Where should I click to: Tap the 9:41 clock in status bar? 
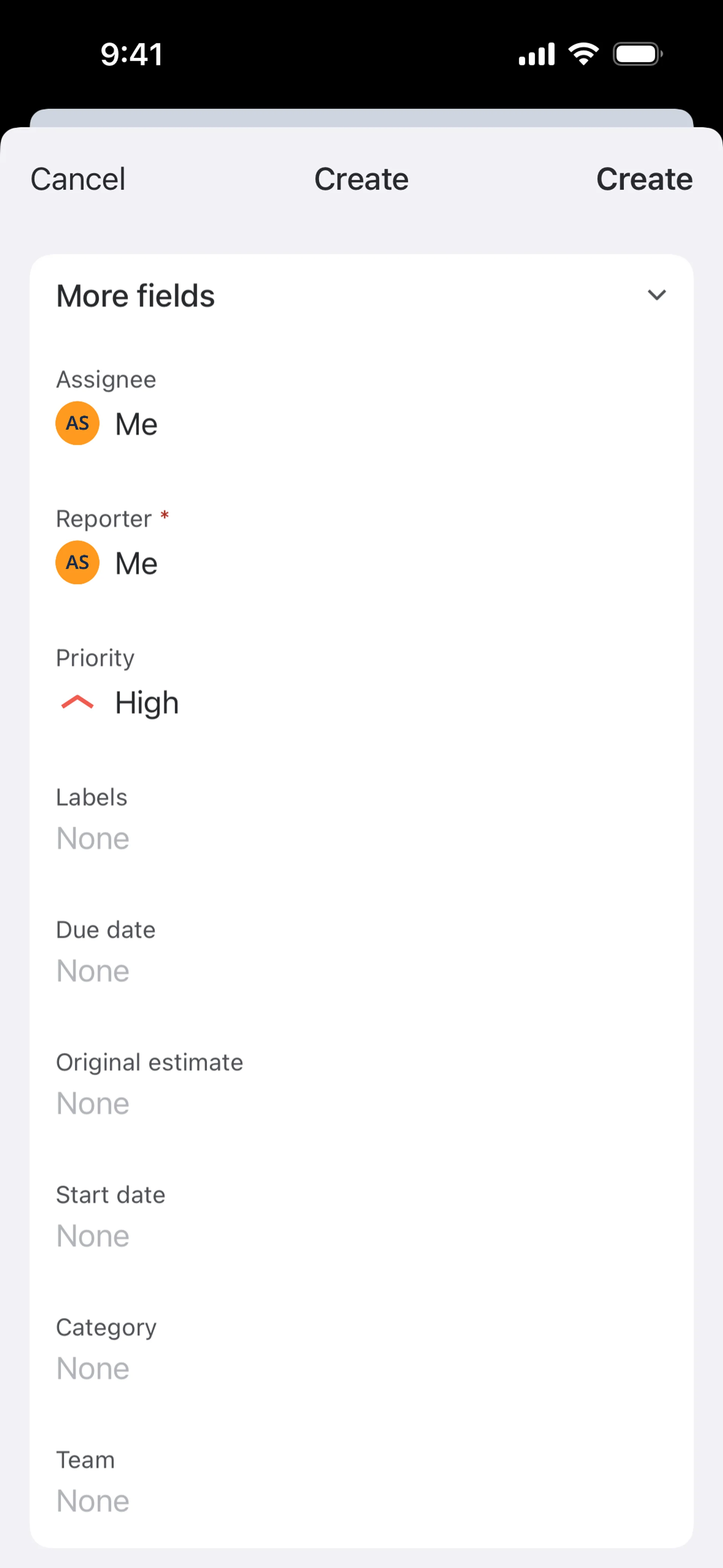pyautogui.click(x=131, y=54)
